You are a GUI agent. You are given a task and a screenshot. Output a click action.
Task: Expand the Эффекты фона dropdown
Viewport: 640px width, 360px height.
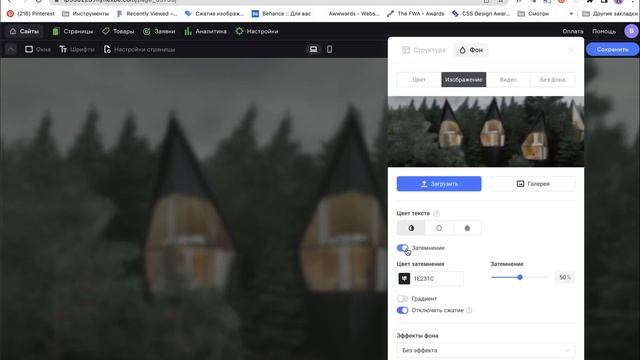486,350
